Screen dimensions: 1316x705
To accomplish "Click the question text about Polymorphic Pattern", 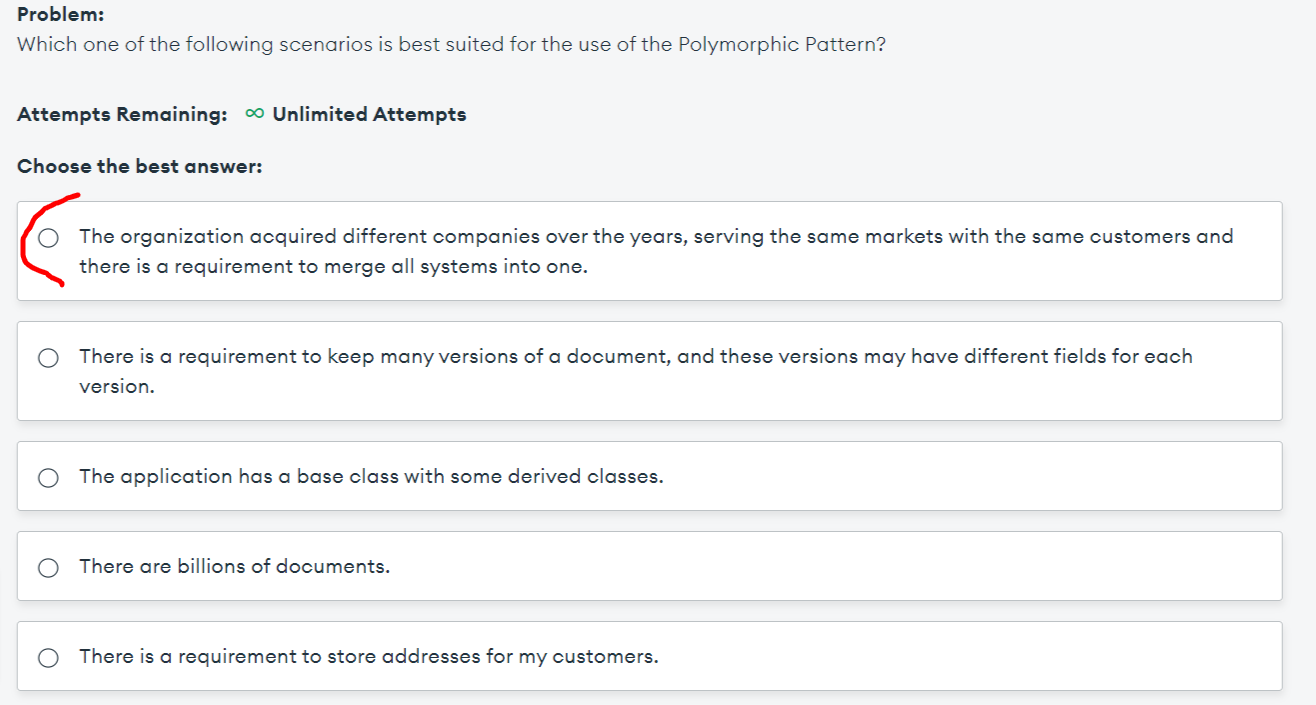I will (x=450, y=45).
